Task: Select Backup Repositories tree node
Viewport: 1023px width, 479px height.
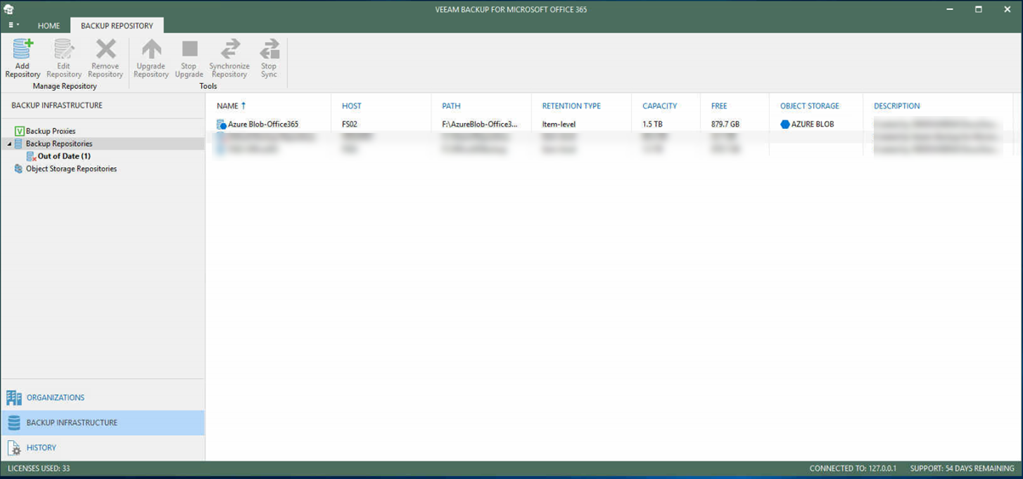Action: click(59, 144)
